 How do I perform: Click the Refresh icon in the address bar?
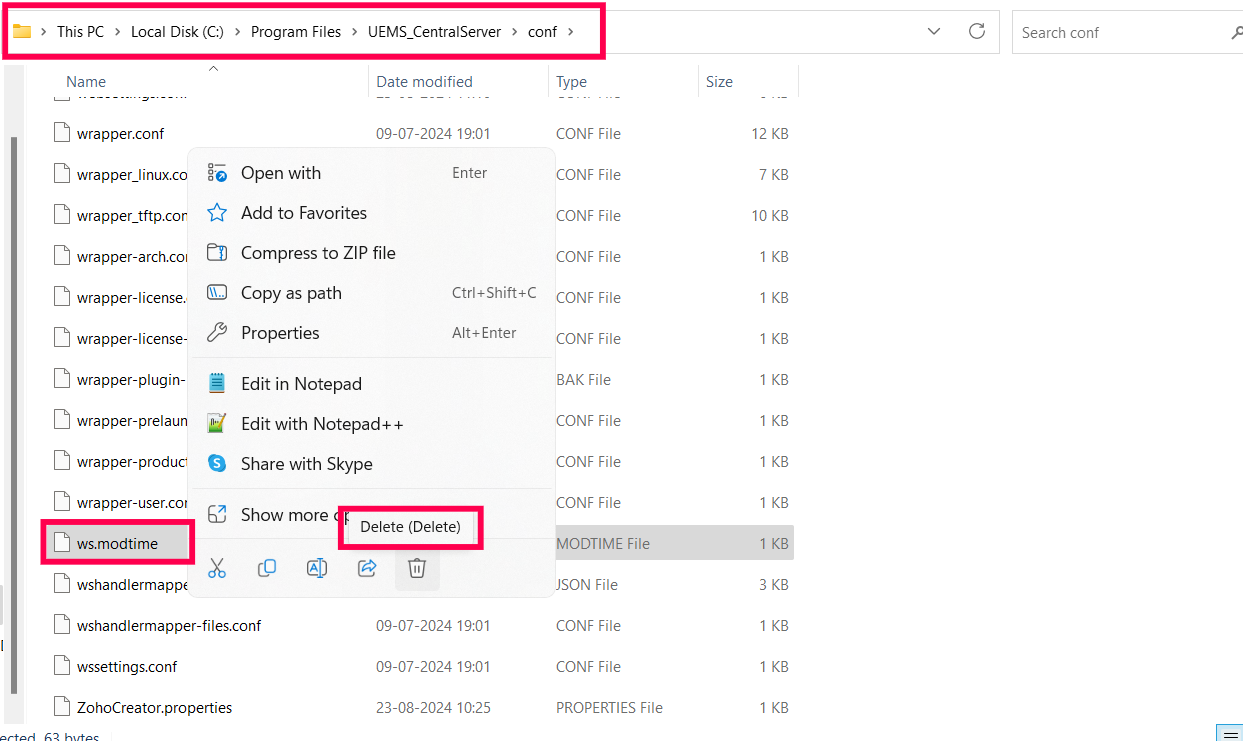coord(977,31)
